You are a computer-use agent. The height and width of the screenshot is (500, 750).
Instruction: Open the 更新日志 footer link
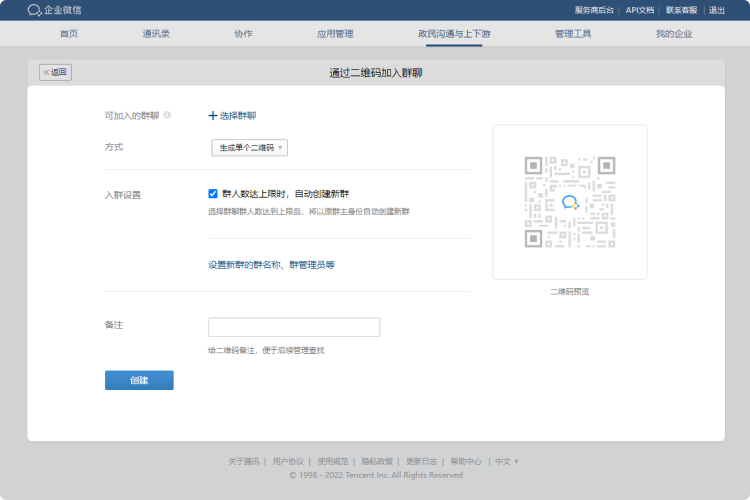(421, 461)
